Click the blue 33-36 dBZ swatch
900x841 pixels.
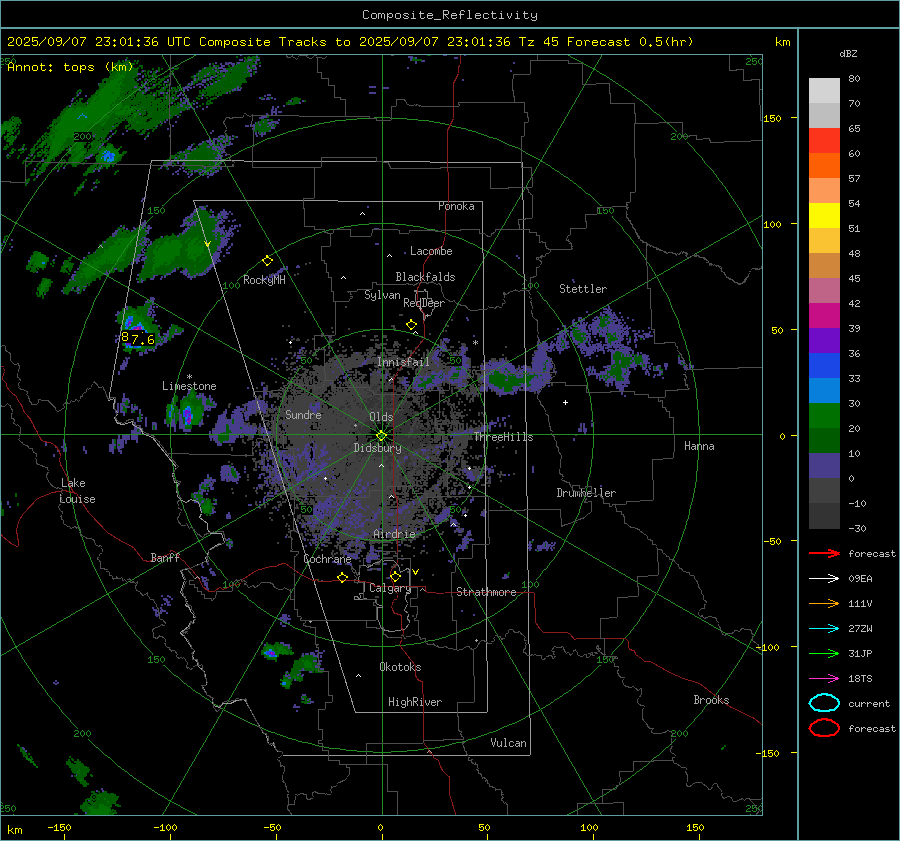[x=824, y=366]
